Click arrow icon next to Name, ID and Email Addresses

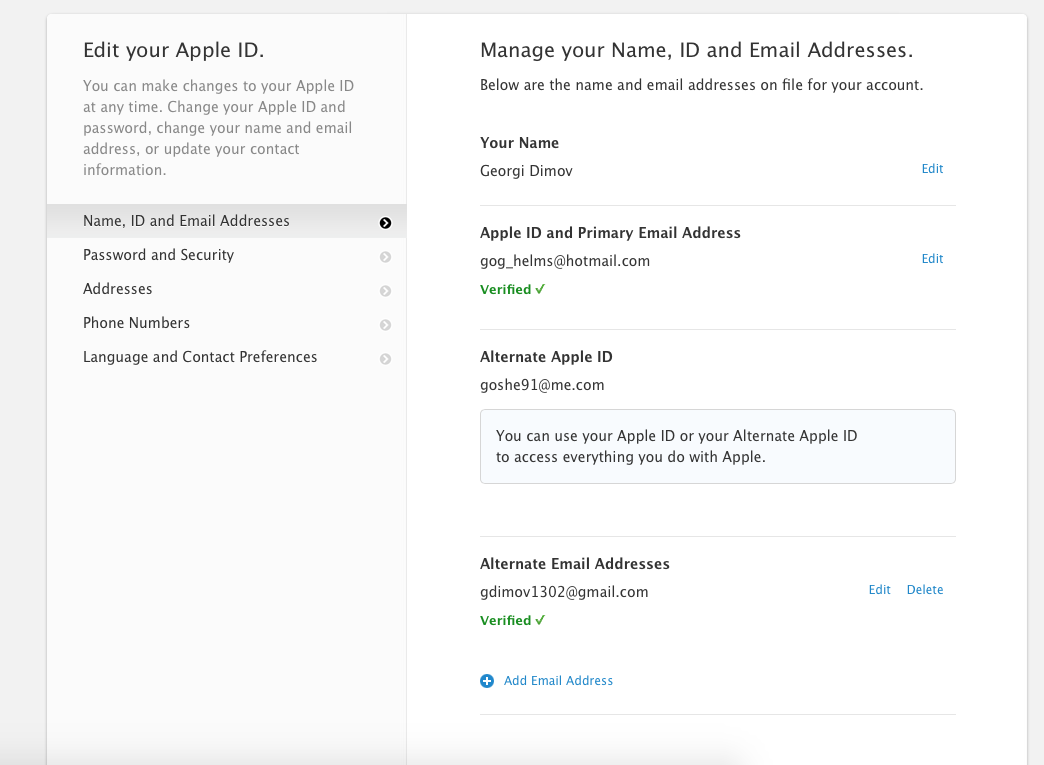click(x=386, y=223)
